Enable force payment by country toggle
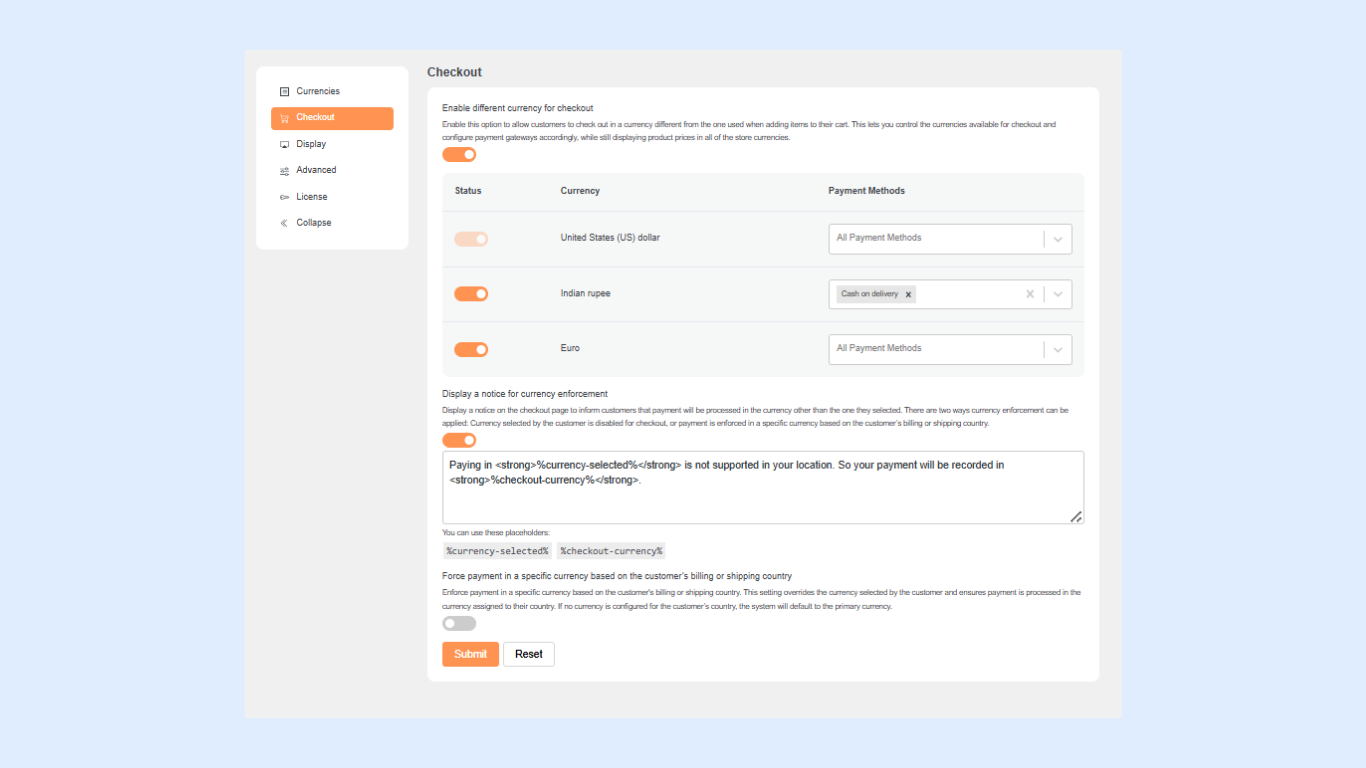The image size is (1366, 768). [x=459, y=624]
